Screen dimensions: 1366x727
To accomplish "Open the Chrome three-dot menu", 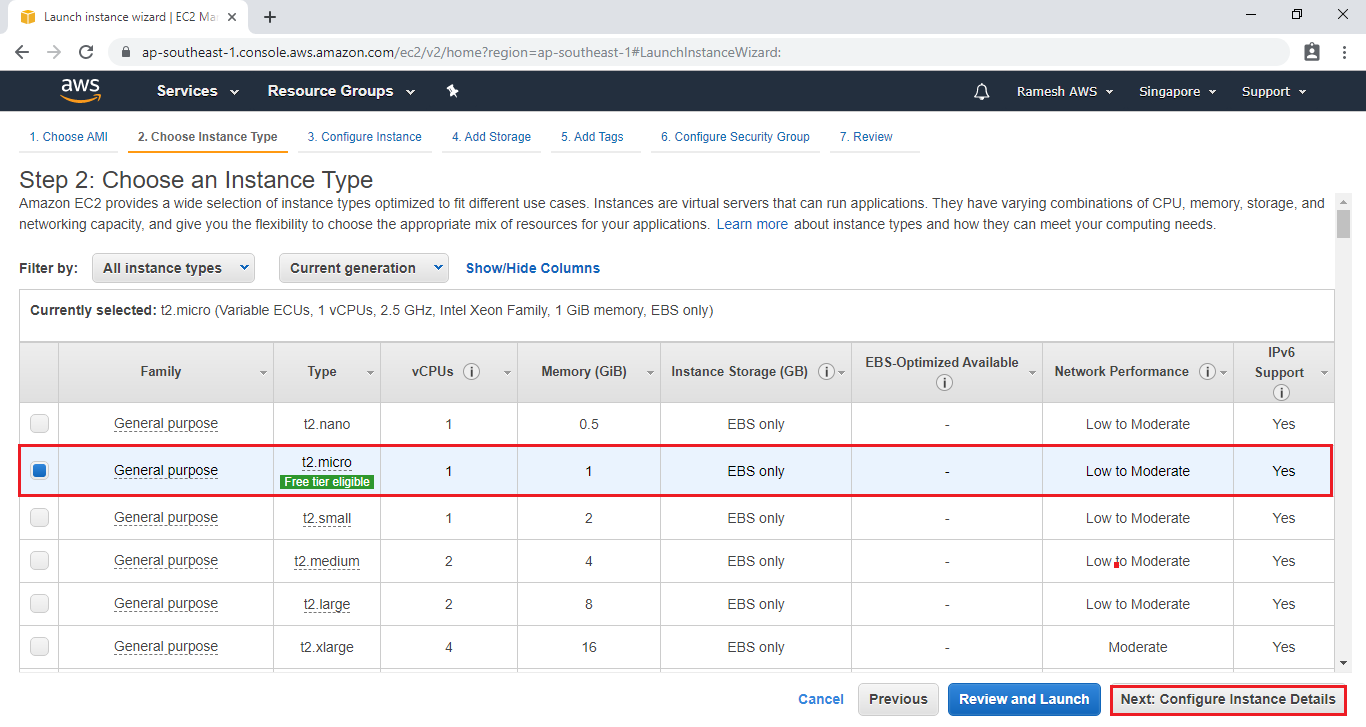I will coord(1344,52).
